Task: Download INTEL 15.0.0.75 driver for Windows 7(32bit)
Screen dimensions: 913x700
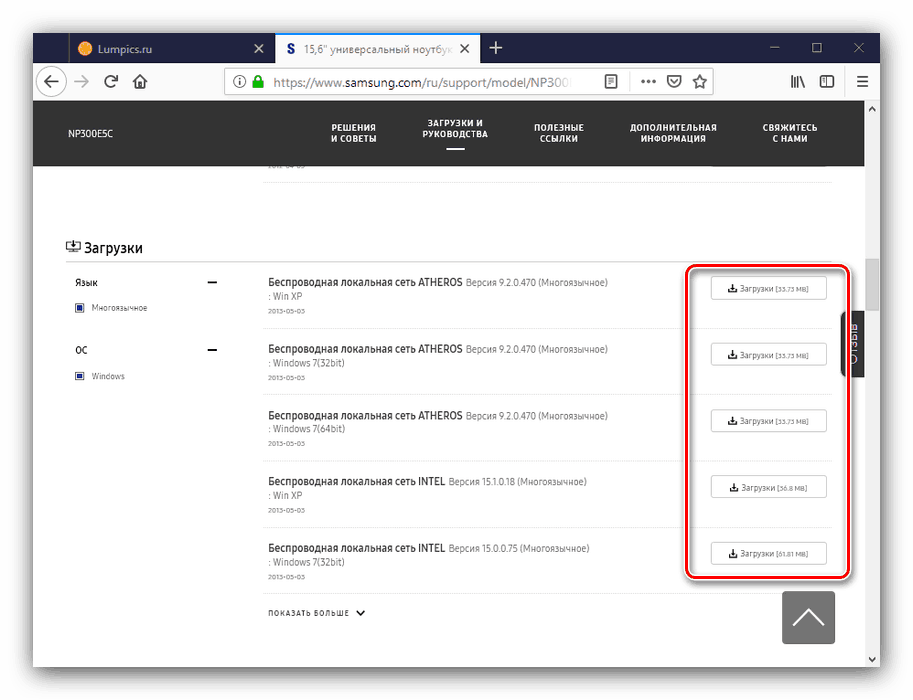Action: pyautogui.click(x=769, y=554)
